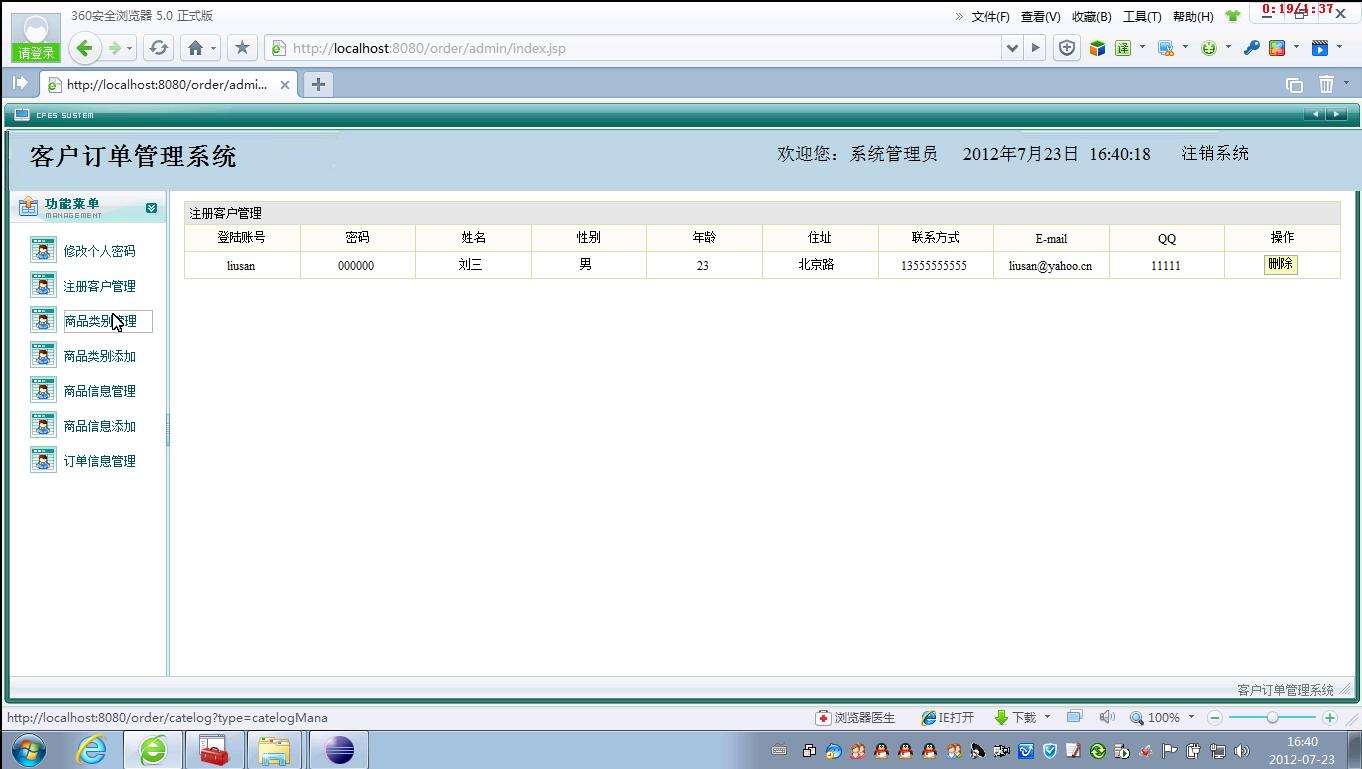Image resolution: width=1362 pixels, height=769 pixels.
Task: Open 订单信息管理 in the sidebar
Action: 99,461
